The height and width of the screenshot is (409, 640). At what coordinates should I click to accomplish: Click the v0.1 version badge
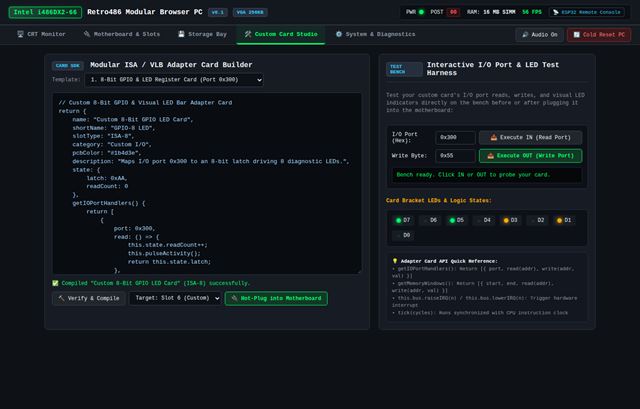pyautogui.click(x=218, y=12)
